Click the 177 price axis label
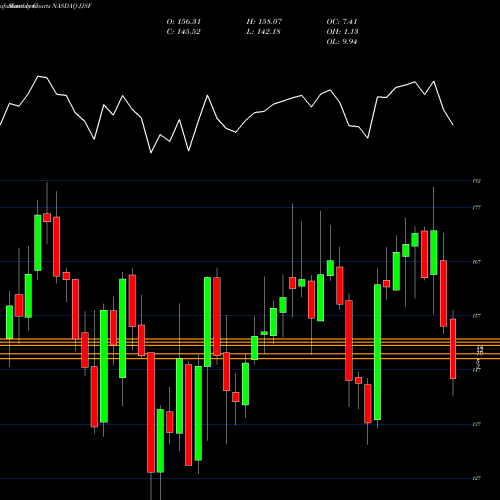Viewport: 500px width, 500px height. coord(477,208)
